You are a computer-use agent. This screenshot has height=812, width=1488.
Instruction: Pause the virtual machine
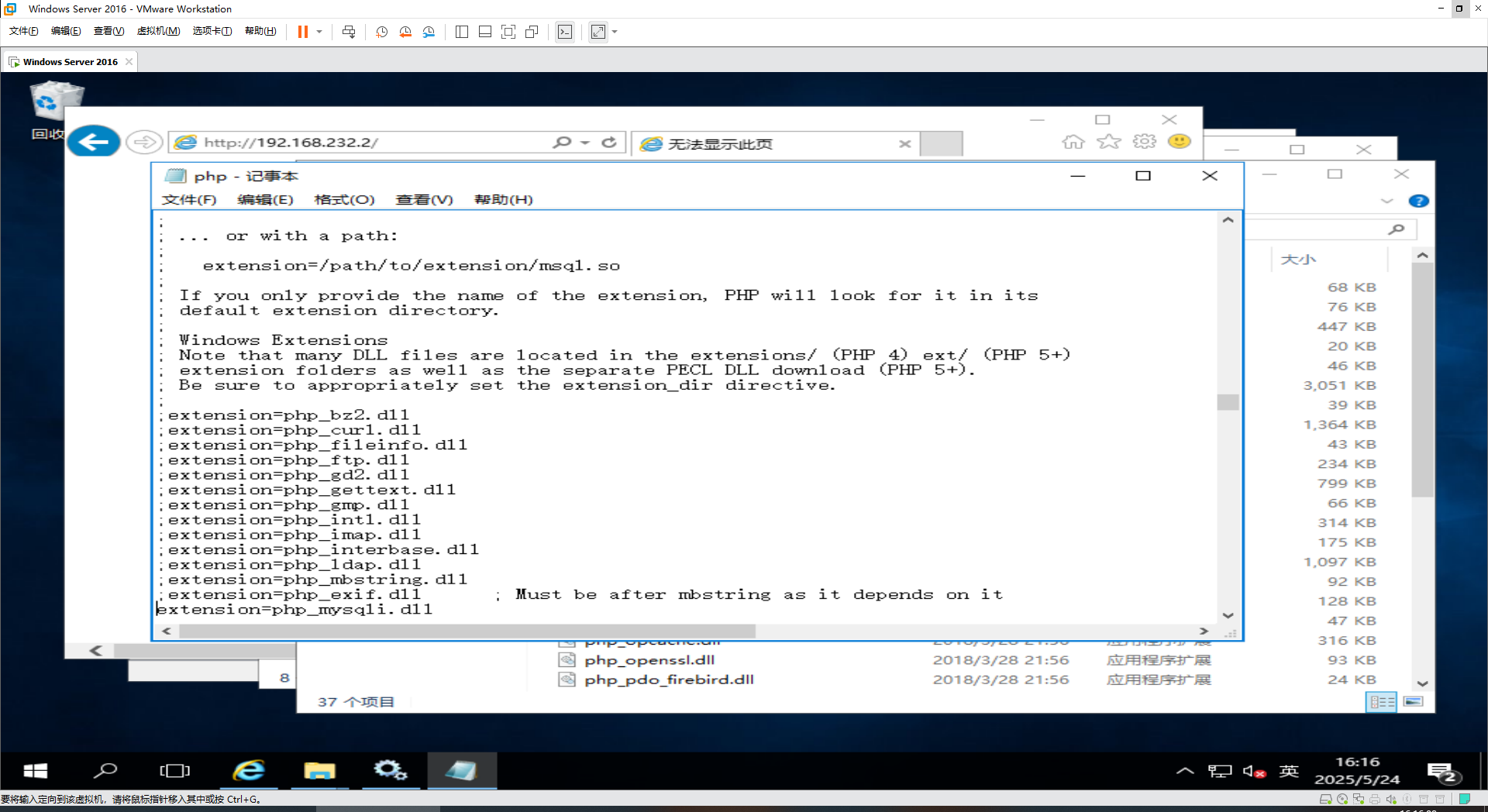click(x=303, y=32)
